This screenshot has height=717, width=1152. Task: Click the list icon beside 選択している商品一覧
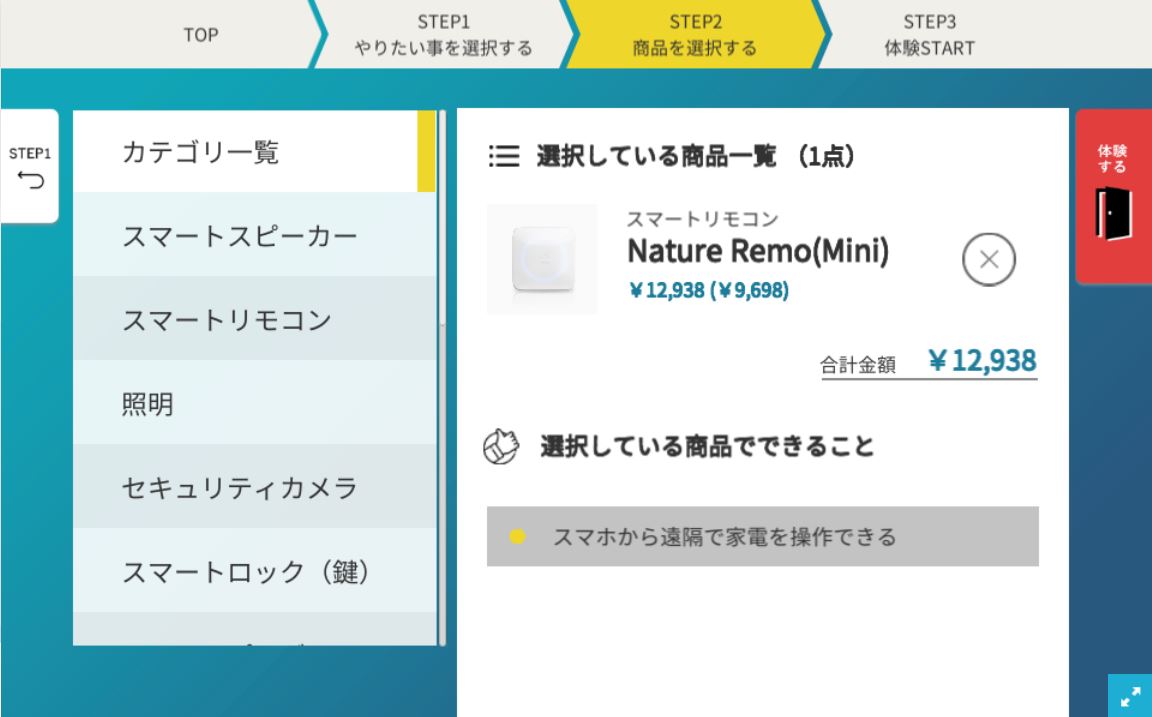point(504,156)
